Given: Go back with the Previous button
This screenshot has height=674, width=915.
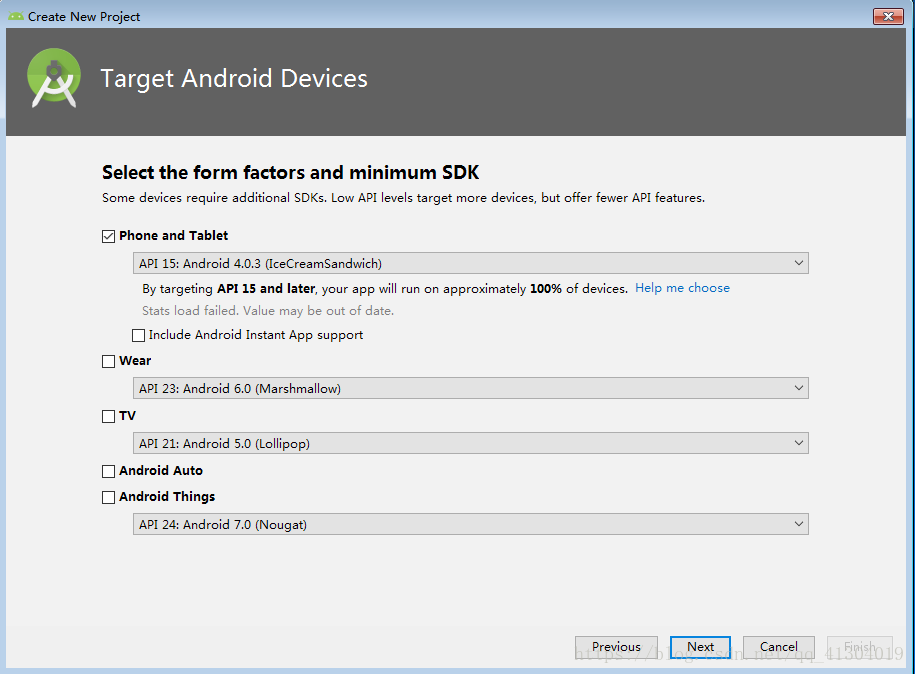Looking at the screenshot, I should 616,647.
